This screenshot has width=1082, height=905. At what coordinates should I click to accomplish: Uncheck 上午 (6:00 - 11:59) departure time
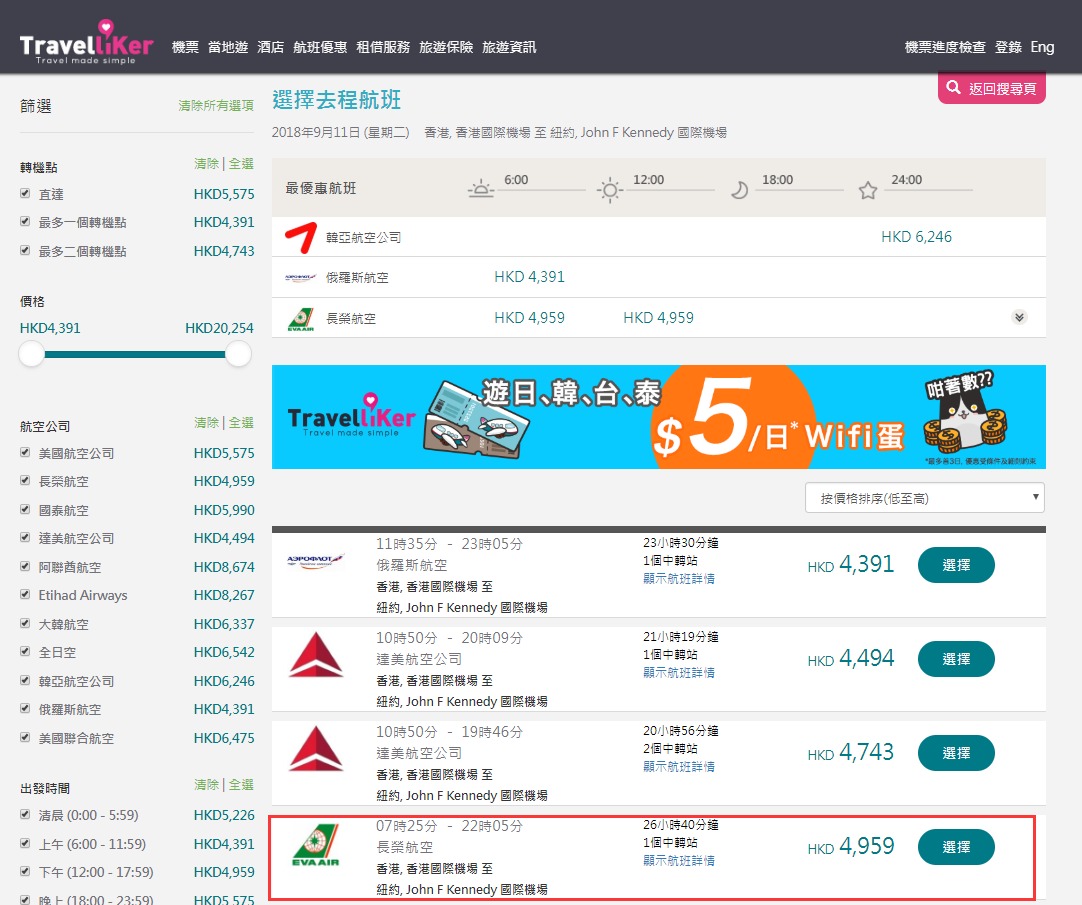[x=25, y=843]
